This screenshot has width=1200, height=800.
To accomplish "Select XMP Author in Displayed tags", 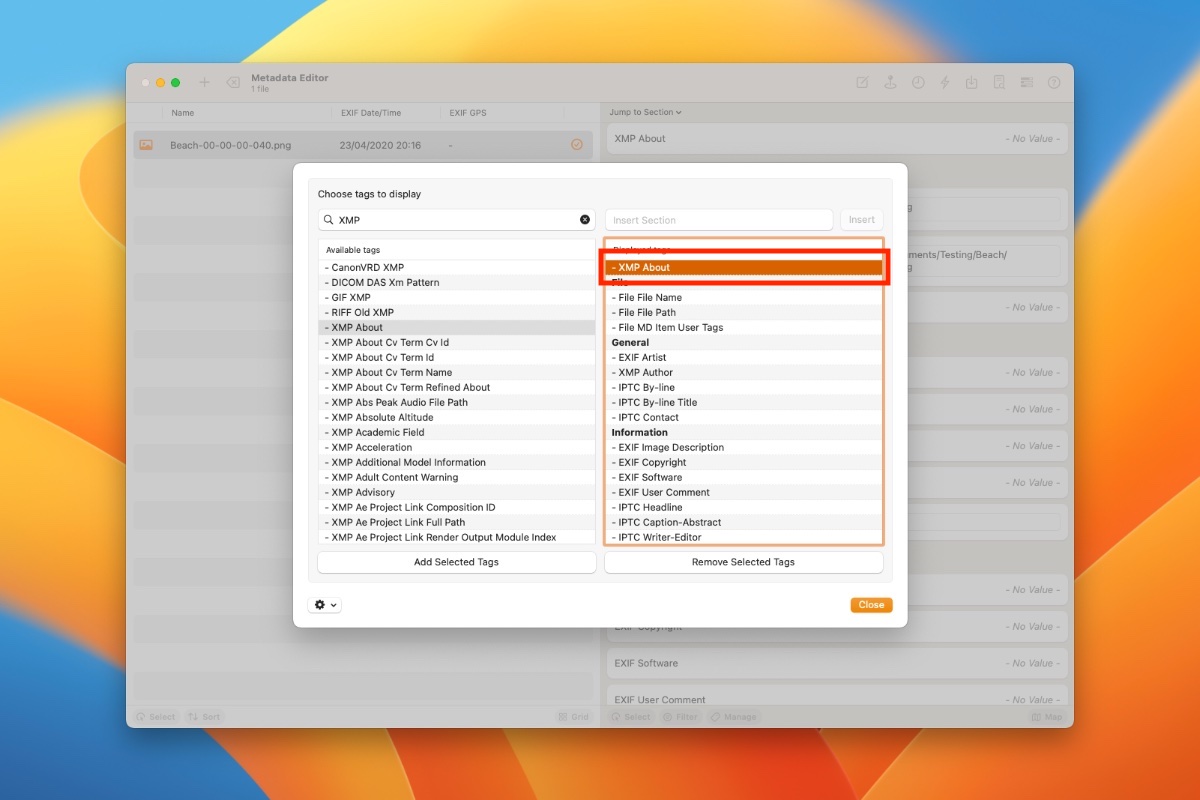I will pyautogui.click(x=744, y=372).
